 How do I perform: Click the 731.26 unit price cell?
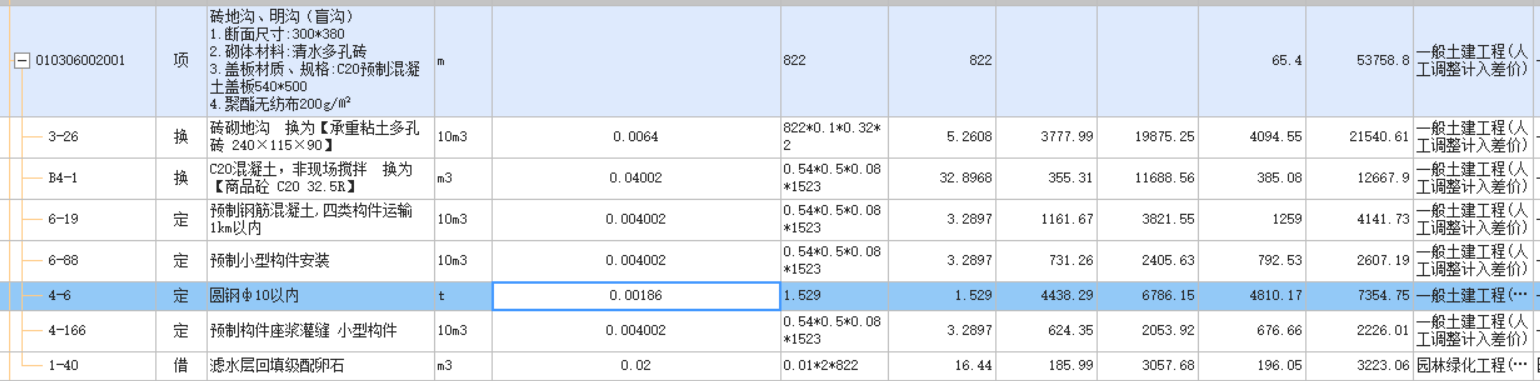(x=1046, y=261)
